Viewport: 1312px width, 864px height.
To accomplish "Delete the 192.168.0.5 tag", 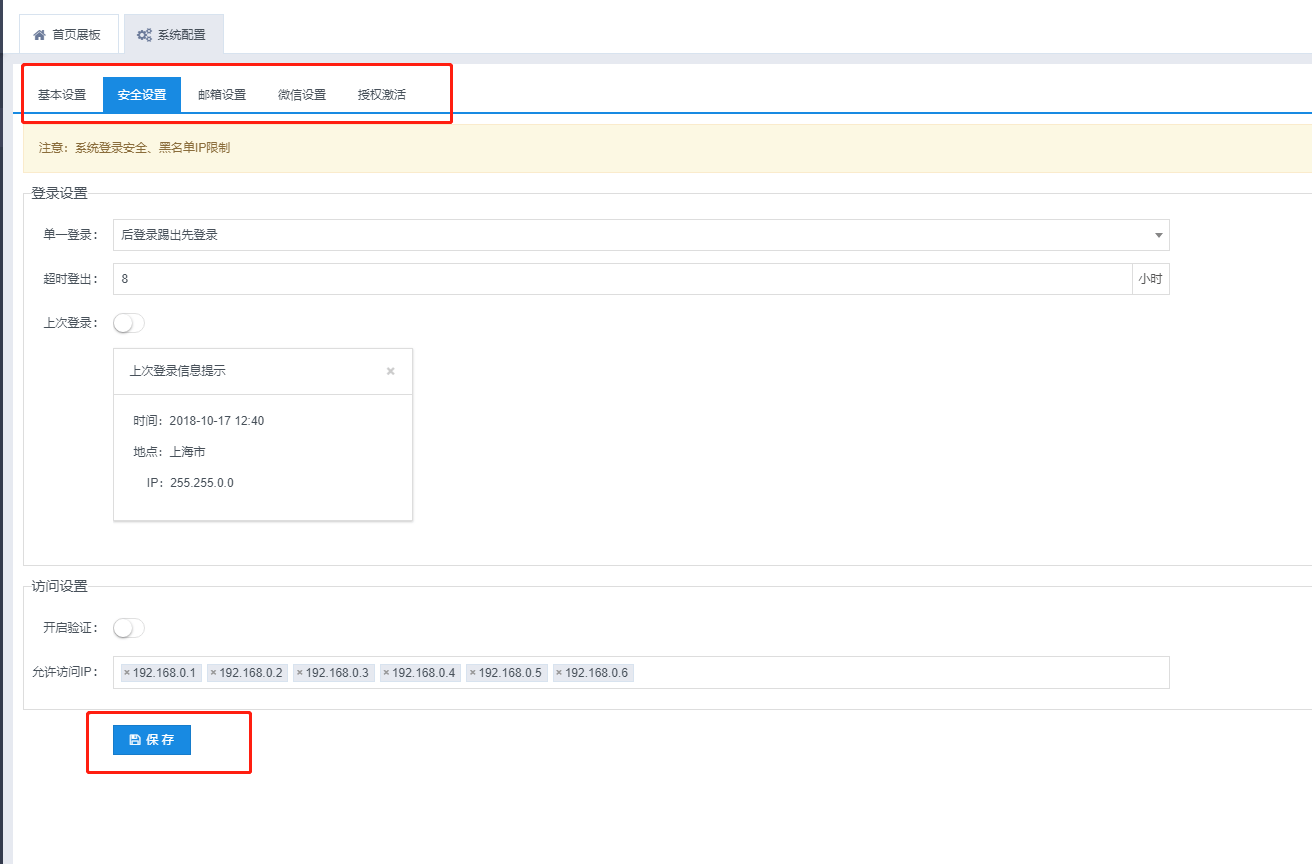I will click(x=473, y=673).
